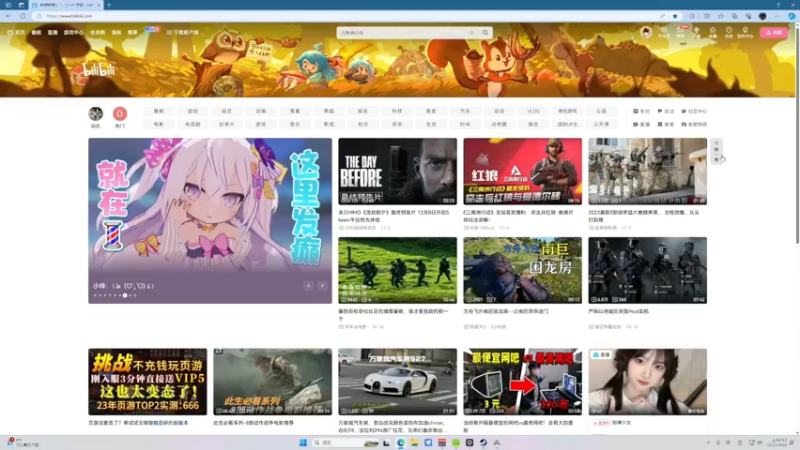Open the 新歌热榜 link with icon
This screenshot has height=450, width=800.
694,124
